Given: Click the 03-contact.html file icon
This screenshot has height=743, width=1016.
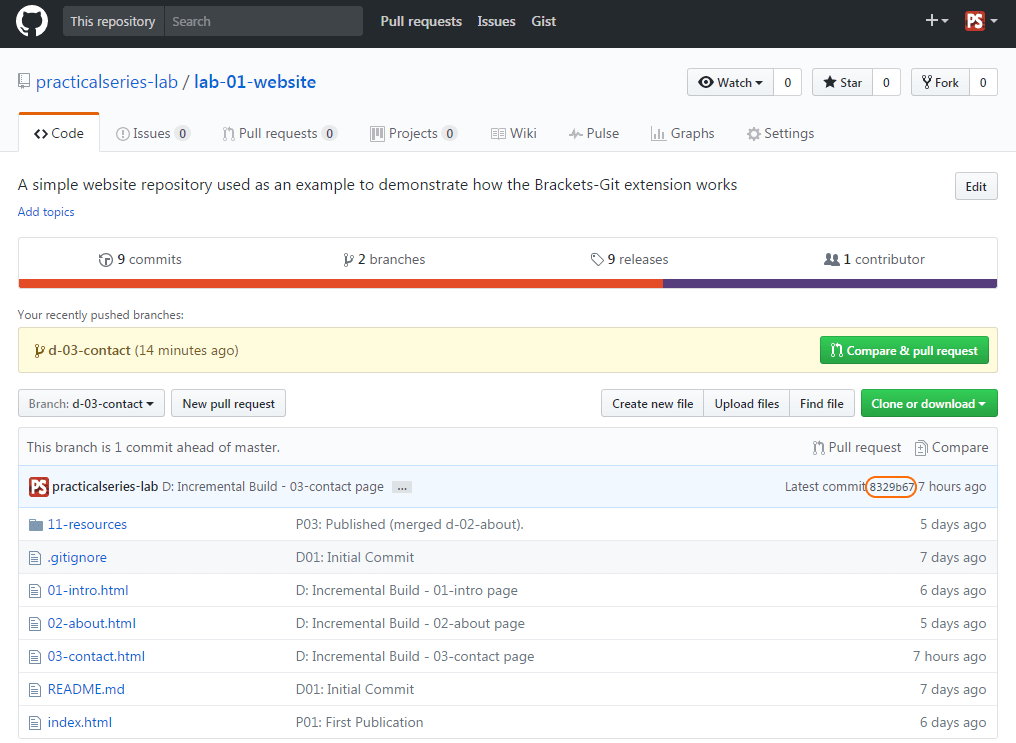Looking at the screenshot, I should pyautogui.click(x=35, y=657).
